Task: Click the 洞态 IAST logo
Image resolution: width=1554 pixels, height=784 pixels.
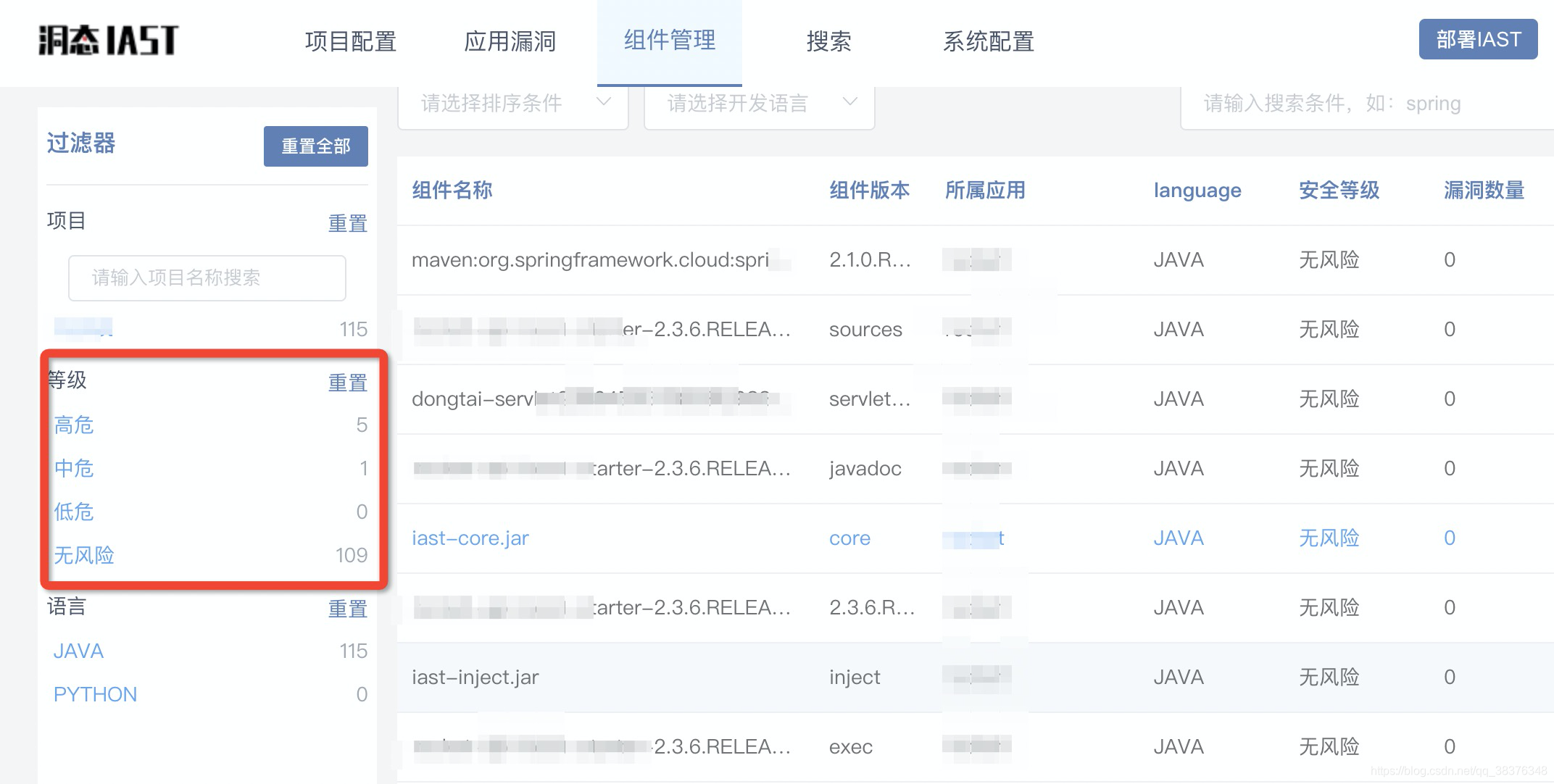Action: tap(109, 41)
